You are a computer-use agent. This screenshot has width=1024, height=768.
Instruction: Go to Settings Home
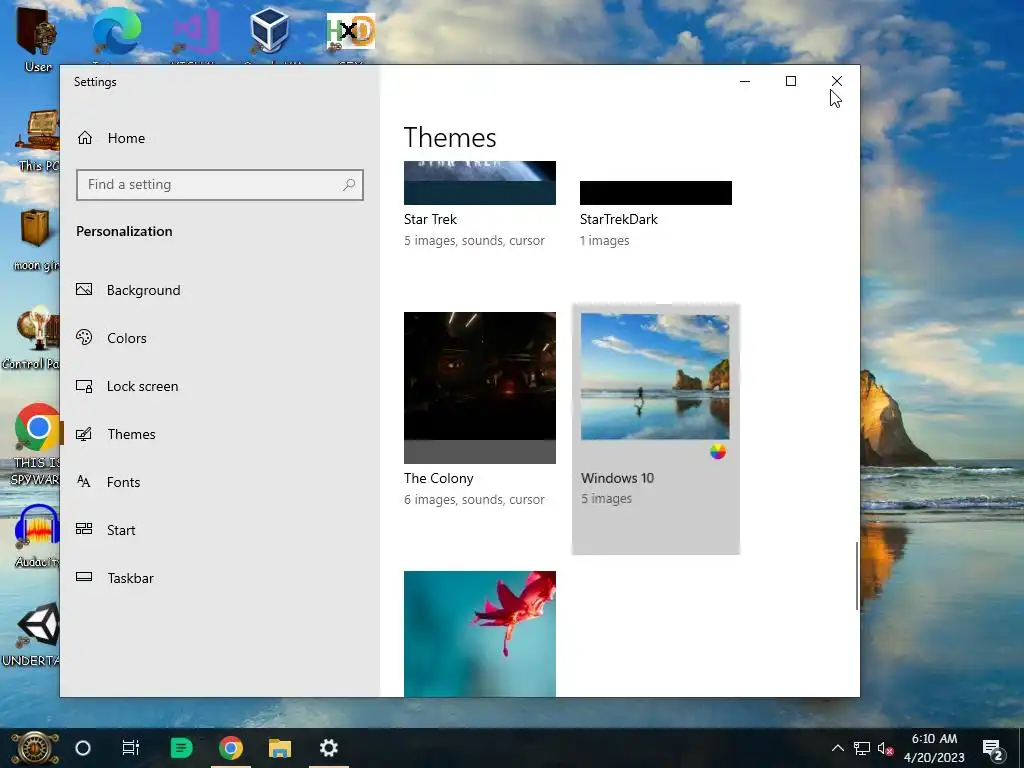(111, 138)
